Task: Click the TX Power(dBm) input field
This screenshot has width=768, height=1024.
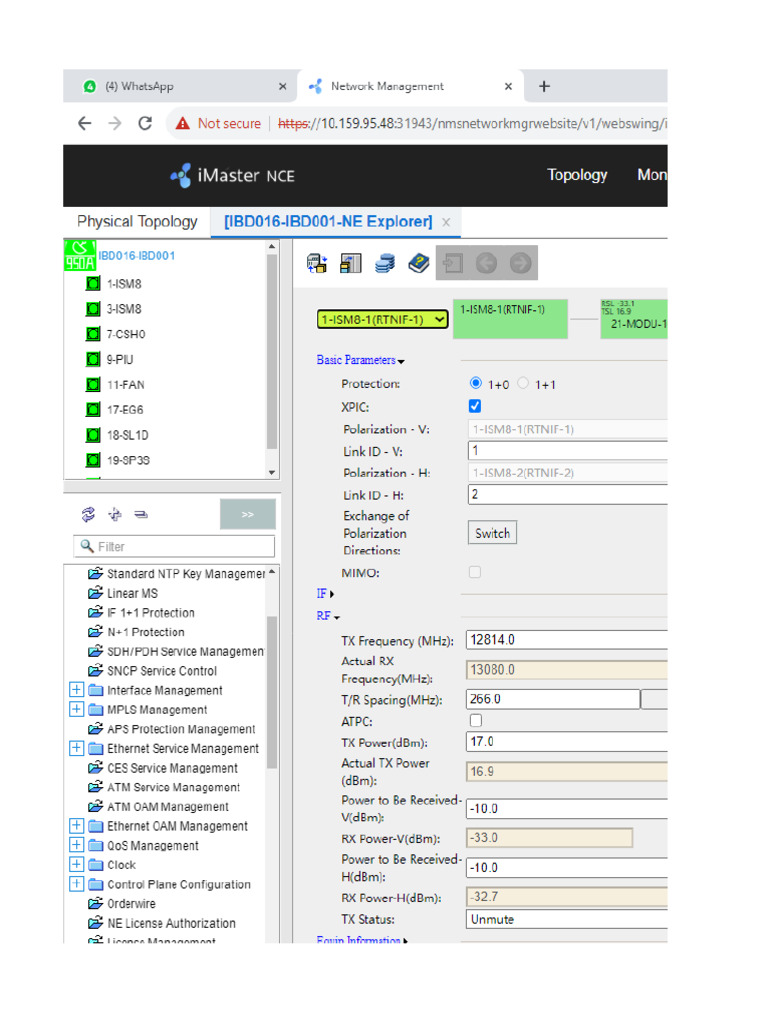Action: (566, 742)
